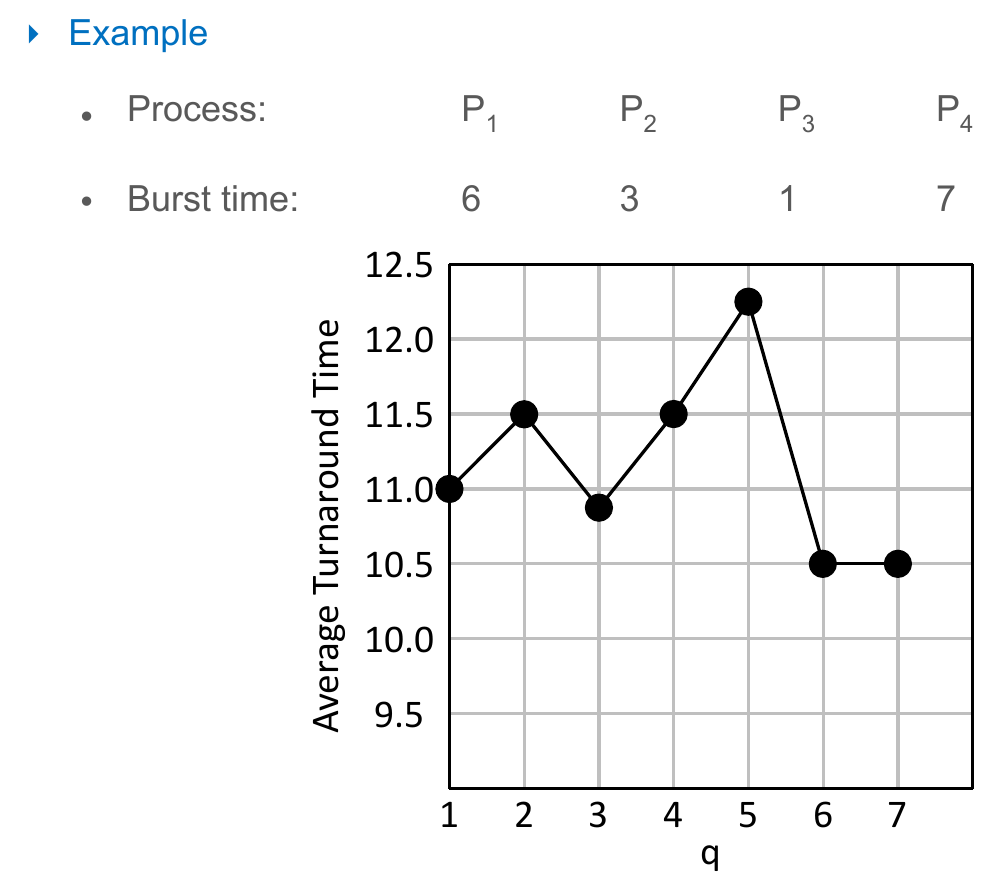Select the P1 process label

point(479,113)
